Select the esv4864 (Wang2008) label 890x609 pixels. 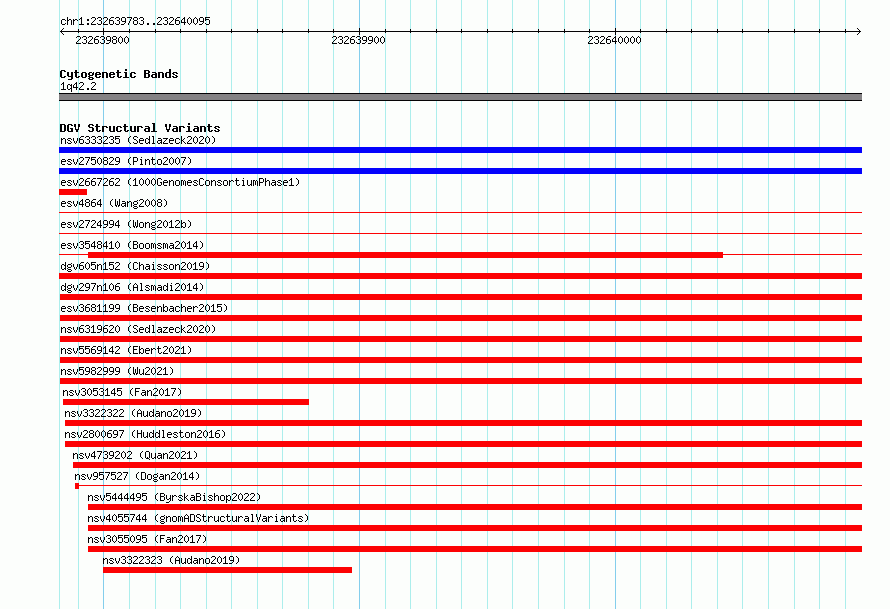(114, 203)
